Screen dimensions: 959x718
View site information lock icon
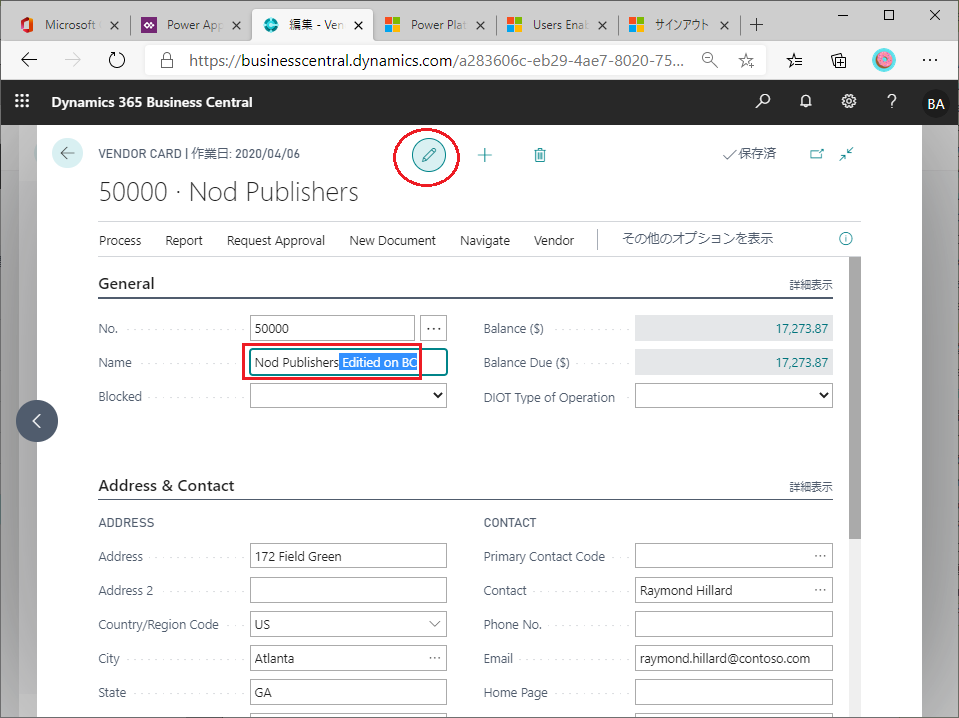[166, 60]
